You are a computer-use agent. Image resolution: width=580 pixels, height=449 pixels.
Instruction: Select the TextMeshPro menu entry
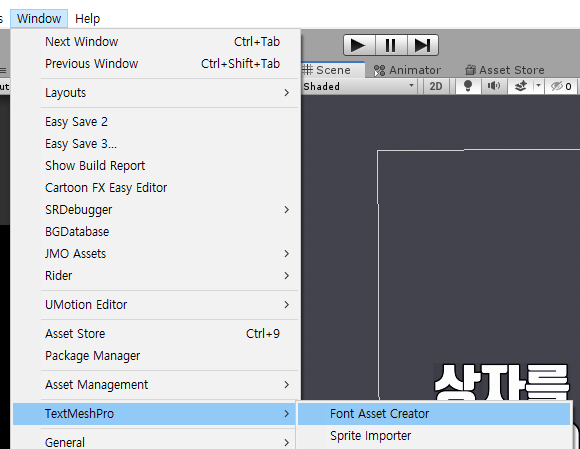[154, 413]
